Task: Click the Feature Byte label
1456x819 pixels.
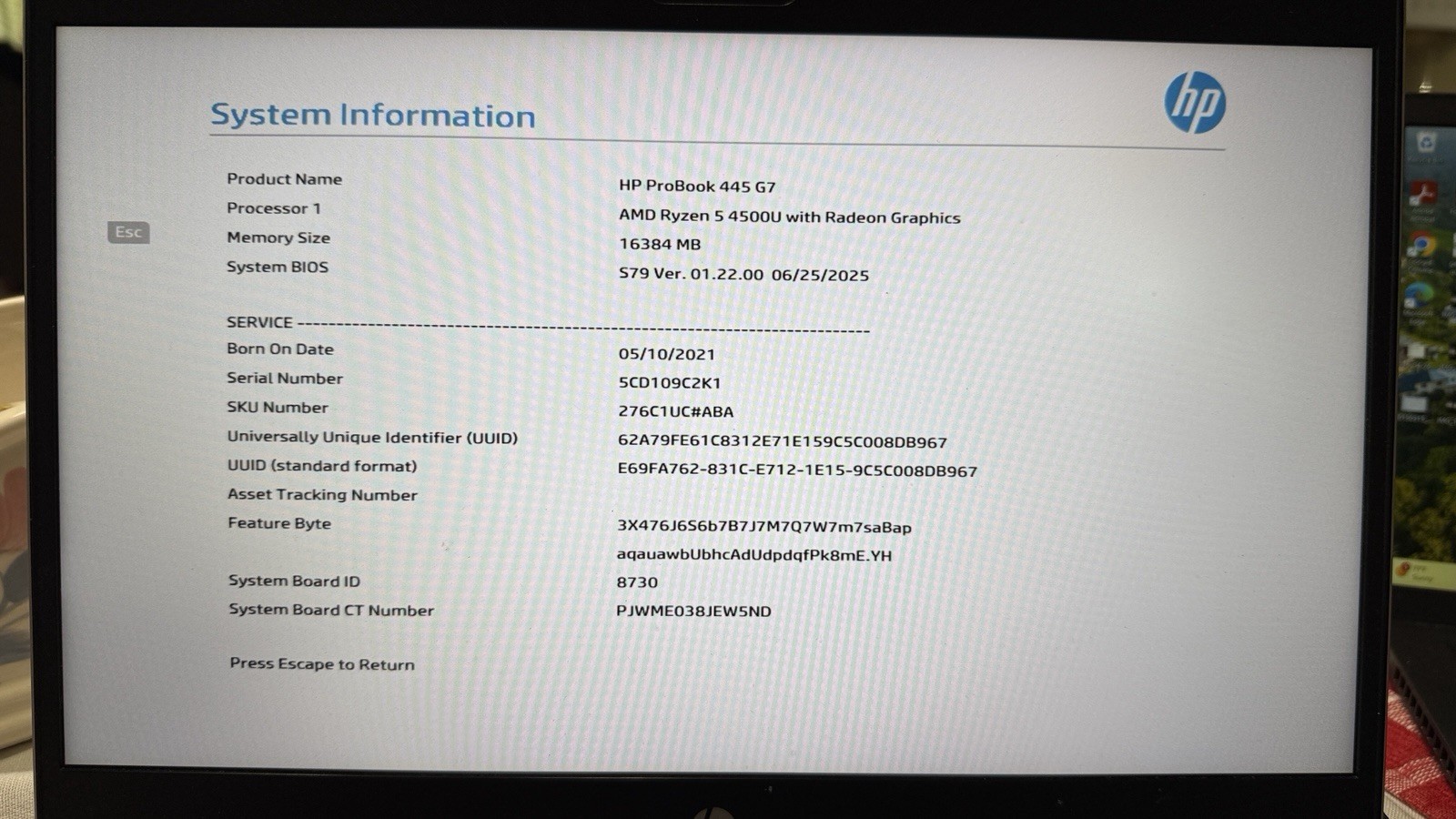Action: point(279,523)
